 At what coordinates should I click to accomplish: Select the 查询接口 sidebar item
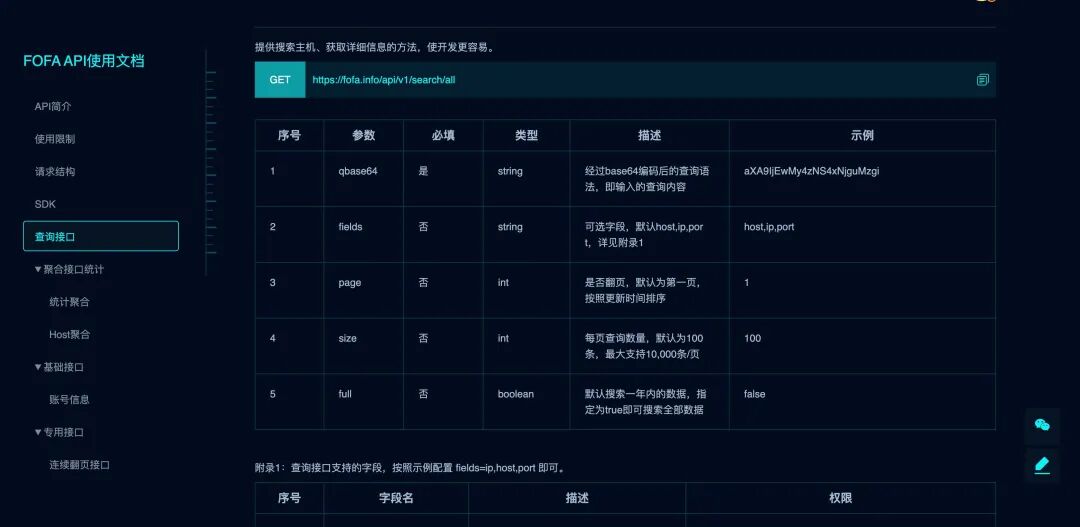pos(101,236)
